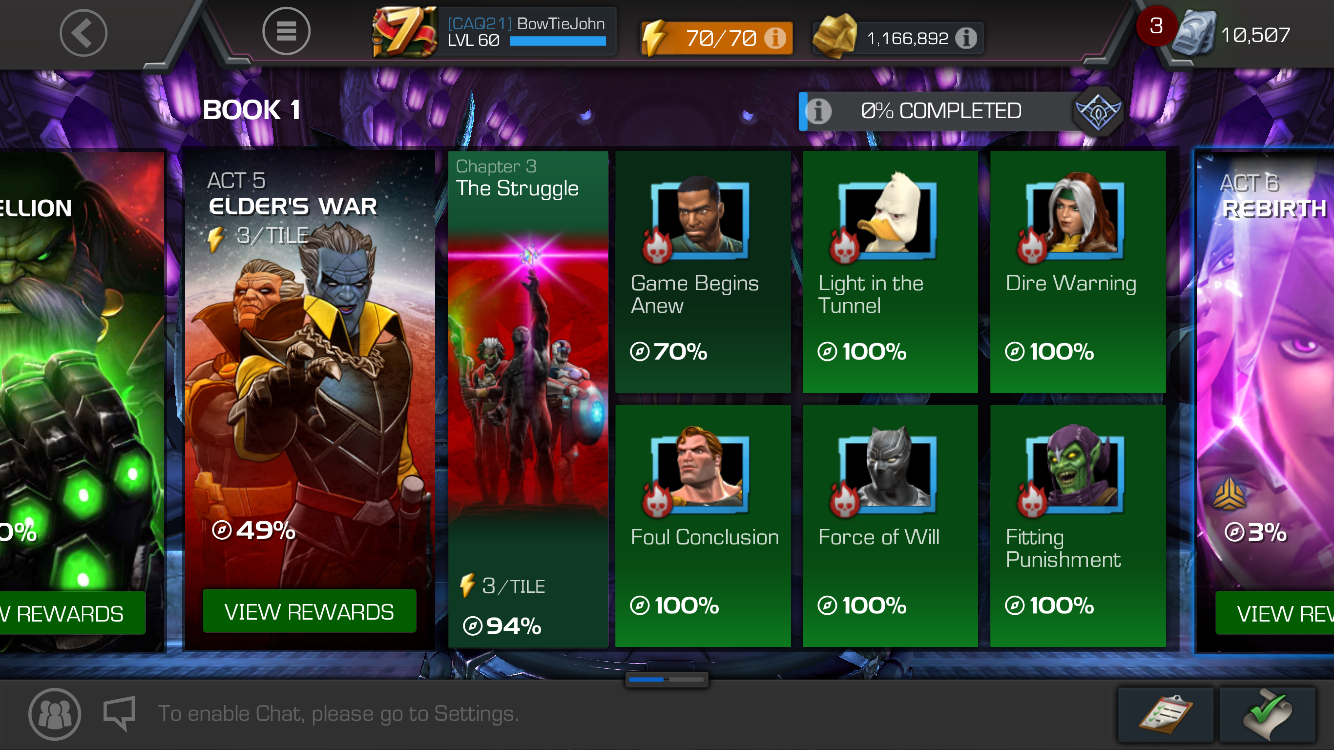Tap the energy info icon
1334x750 pixels.
[x=775, y=38]
